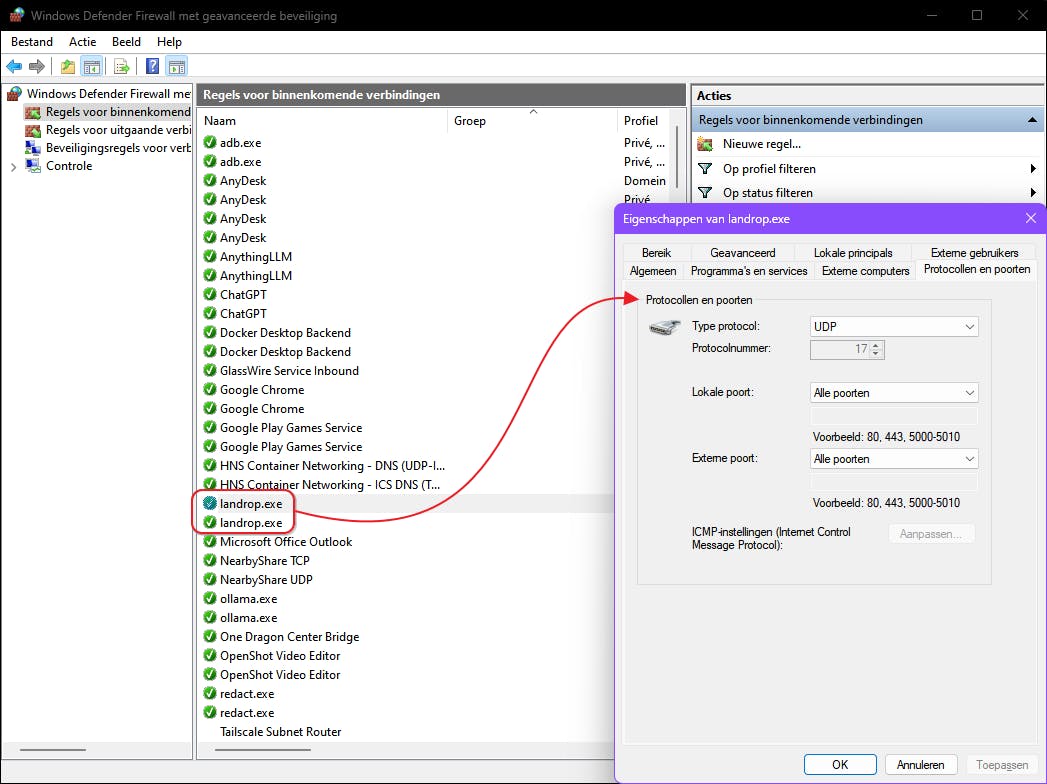The width and height of the screenshot is (1047, 784).
Task: Click the Annuleren button
Action: [x=921, y=765]
